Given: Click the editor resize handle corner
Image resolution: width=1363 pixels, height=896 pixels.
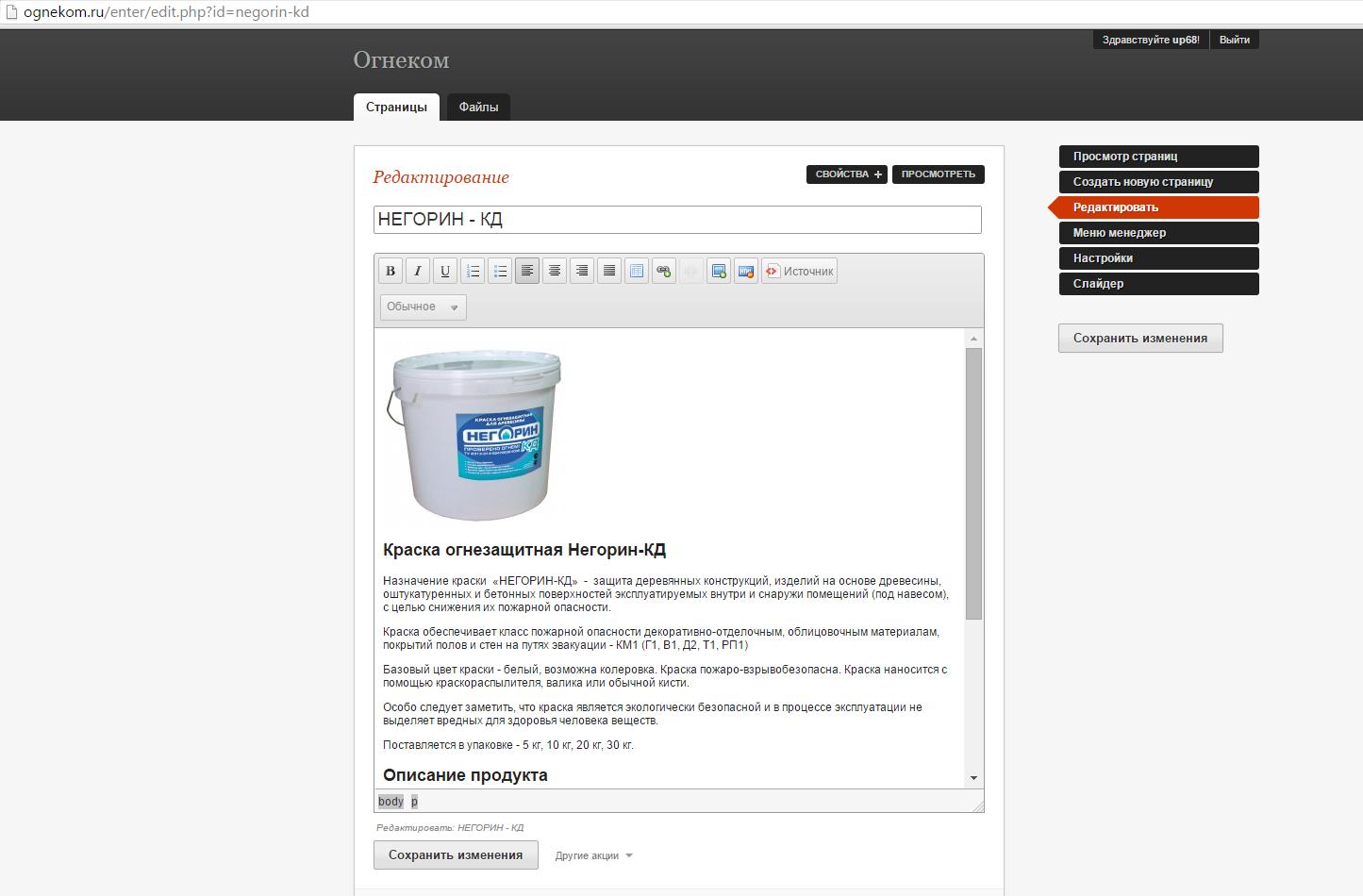Looking at the screenshot, I should tap(977, 805).
